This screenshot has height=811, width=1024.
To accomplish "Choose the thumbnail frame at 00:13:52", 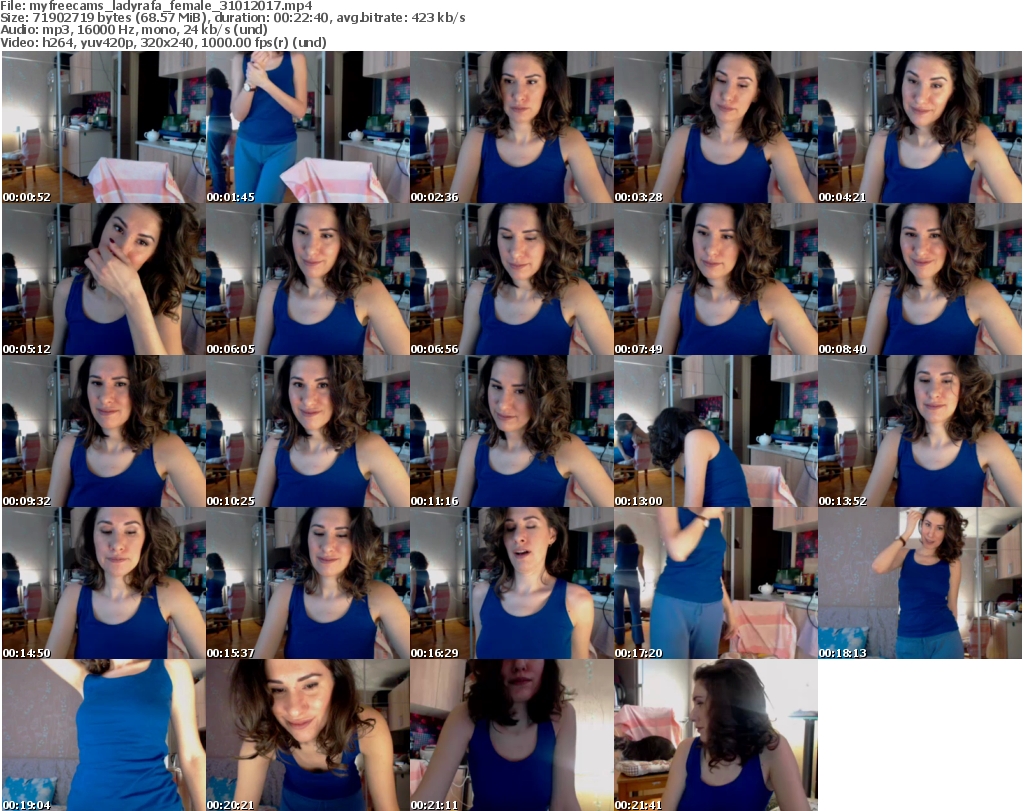I will pos(920,431).
